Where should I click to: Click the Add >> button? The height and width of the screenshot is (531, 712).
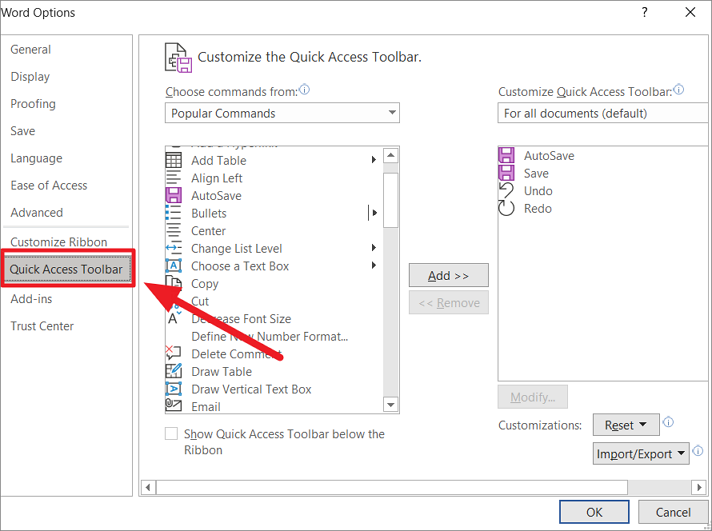(x=449, y=275)
